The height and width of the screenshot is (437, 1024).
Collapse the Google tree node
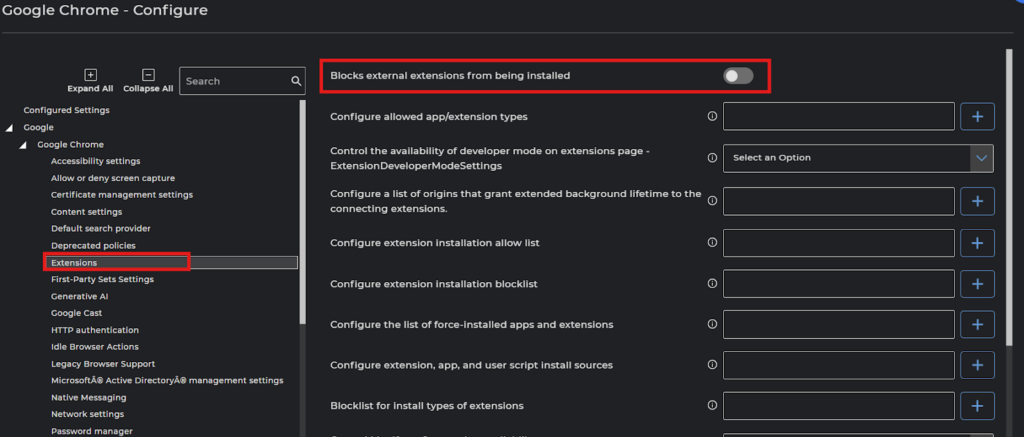click(10, 128)
